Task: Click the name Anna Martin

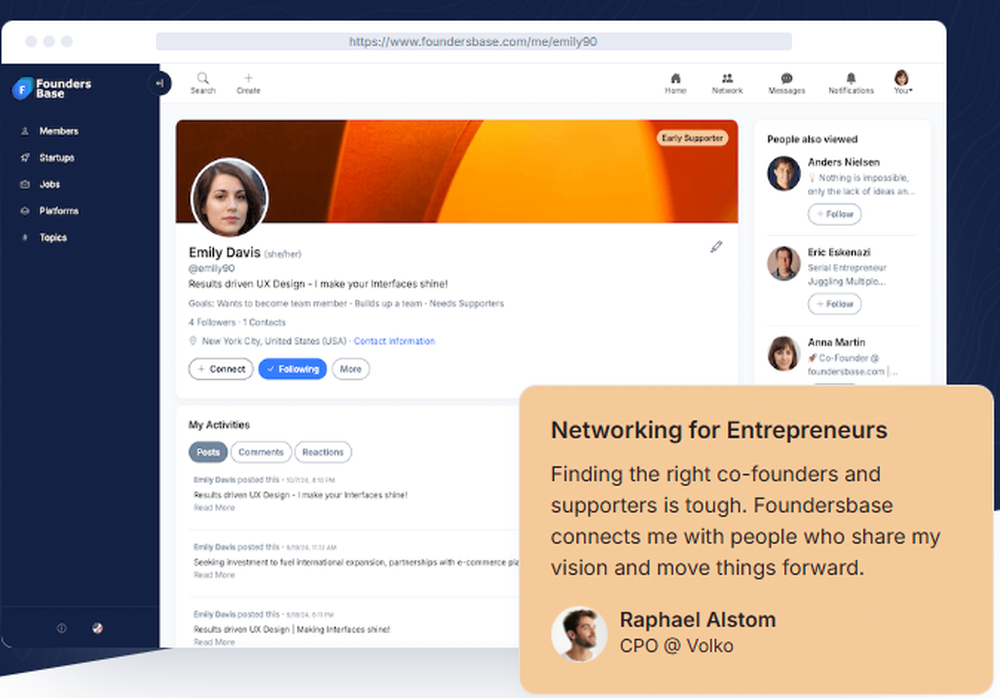Action: coord(836,342)
